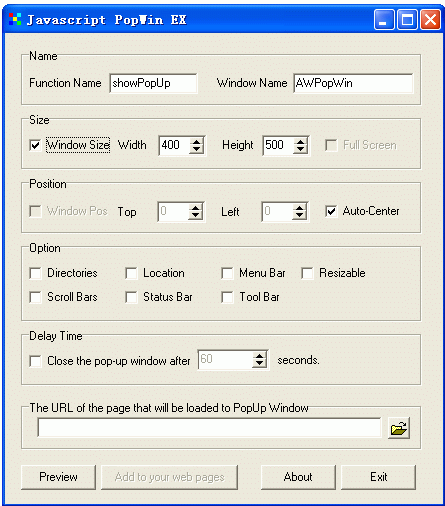Focus the Function Name text field
445x506 pixels.
coord(153,83)
